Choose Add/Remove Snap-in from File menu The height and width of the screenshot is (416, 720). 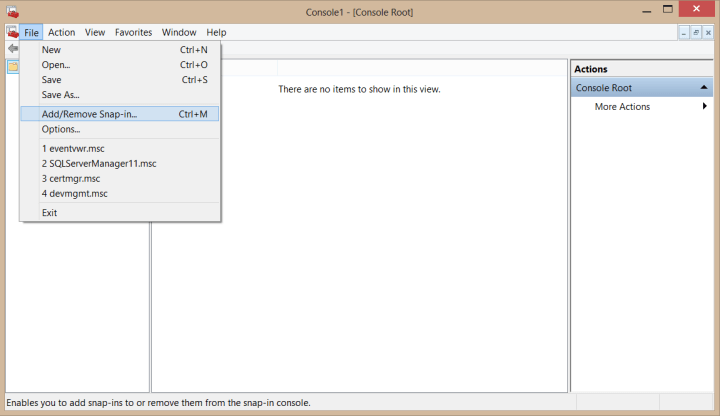89,114
